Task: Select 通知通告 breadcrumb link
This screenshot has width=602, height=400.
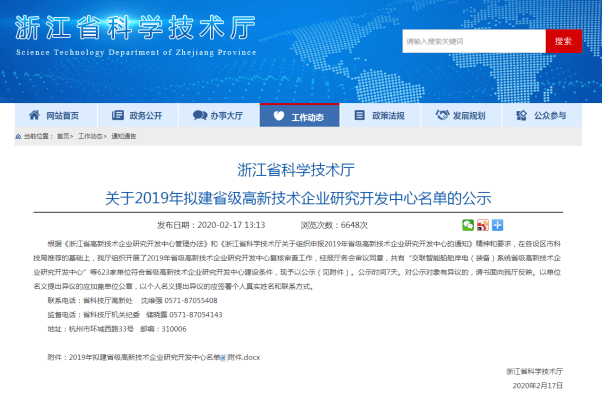Action: [x=124, y=135]
